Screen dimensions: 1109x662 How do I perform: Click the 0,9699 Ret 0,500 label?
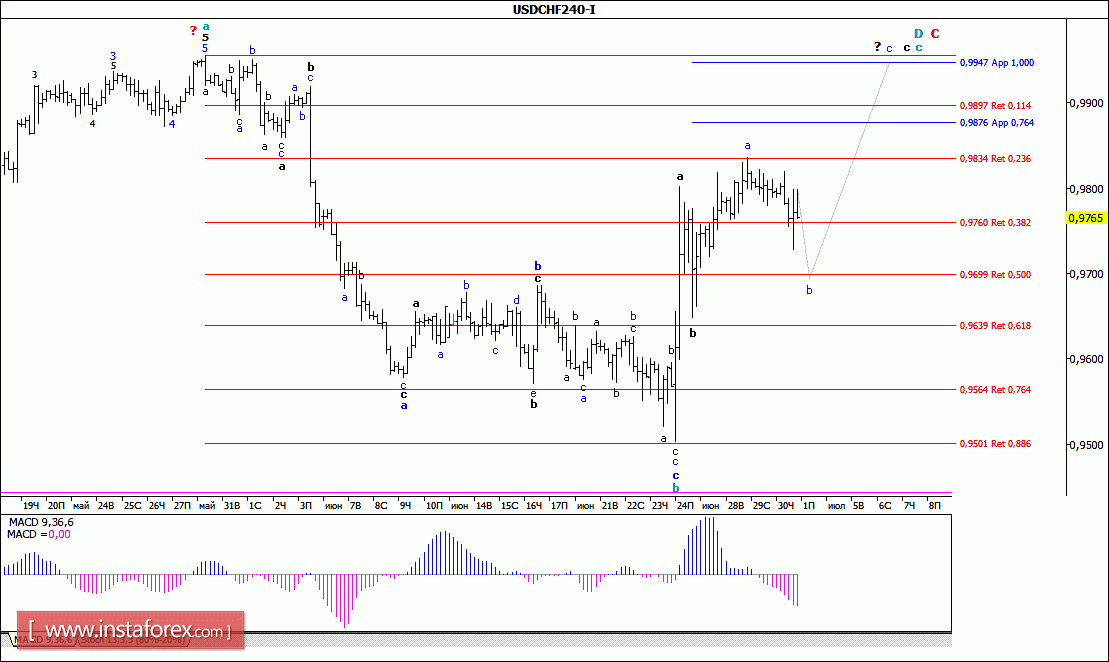pyautogui.click(x=995, y=275)
